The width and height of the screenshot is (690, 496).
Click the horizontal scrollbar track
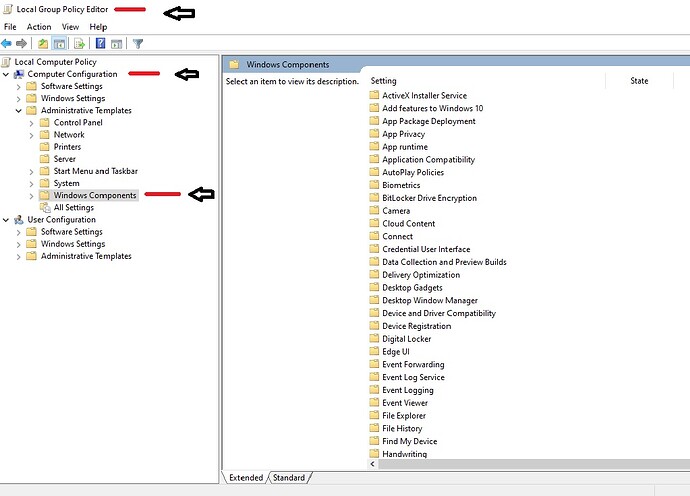point(534,463)
